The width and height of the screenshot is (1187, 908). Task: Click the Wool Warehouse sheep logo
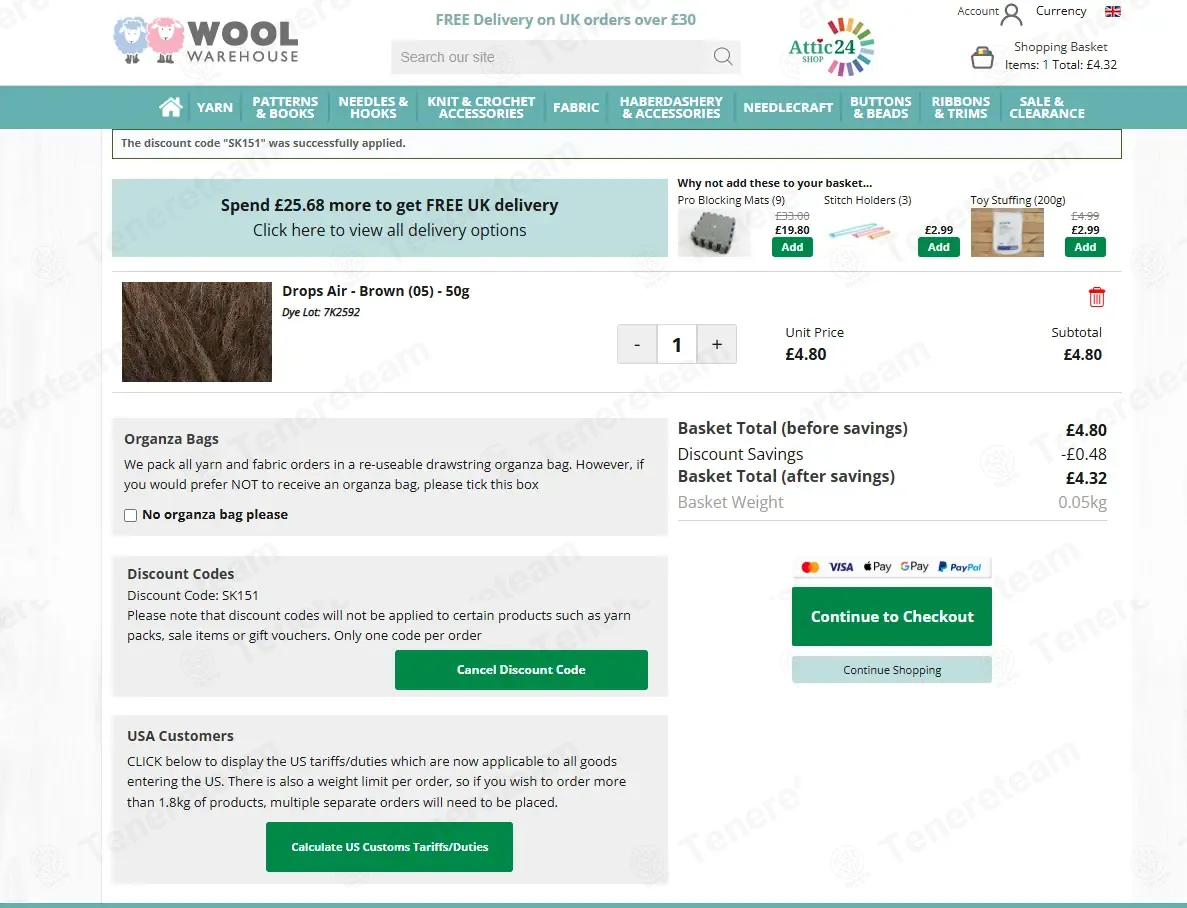tap(206, 41)
